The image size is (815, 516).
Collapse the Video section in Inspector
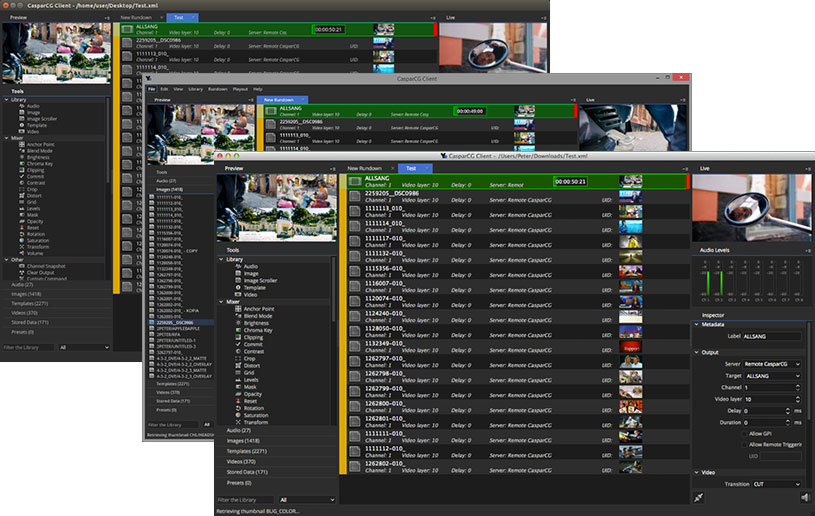click(697, 472)
